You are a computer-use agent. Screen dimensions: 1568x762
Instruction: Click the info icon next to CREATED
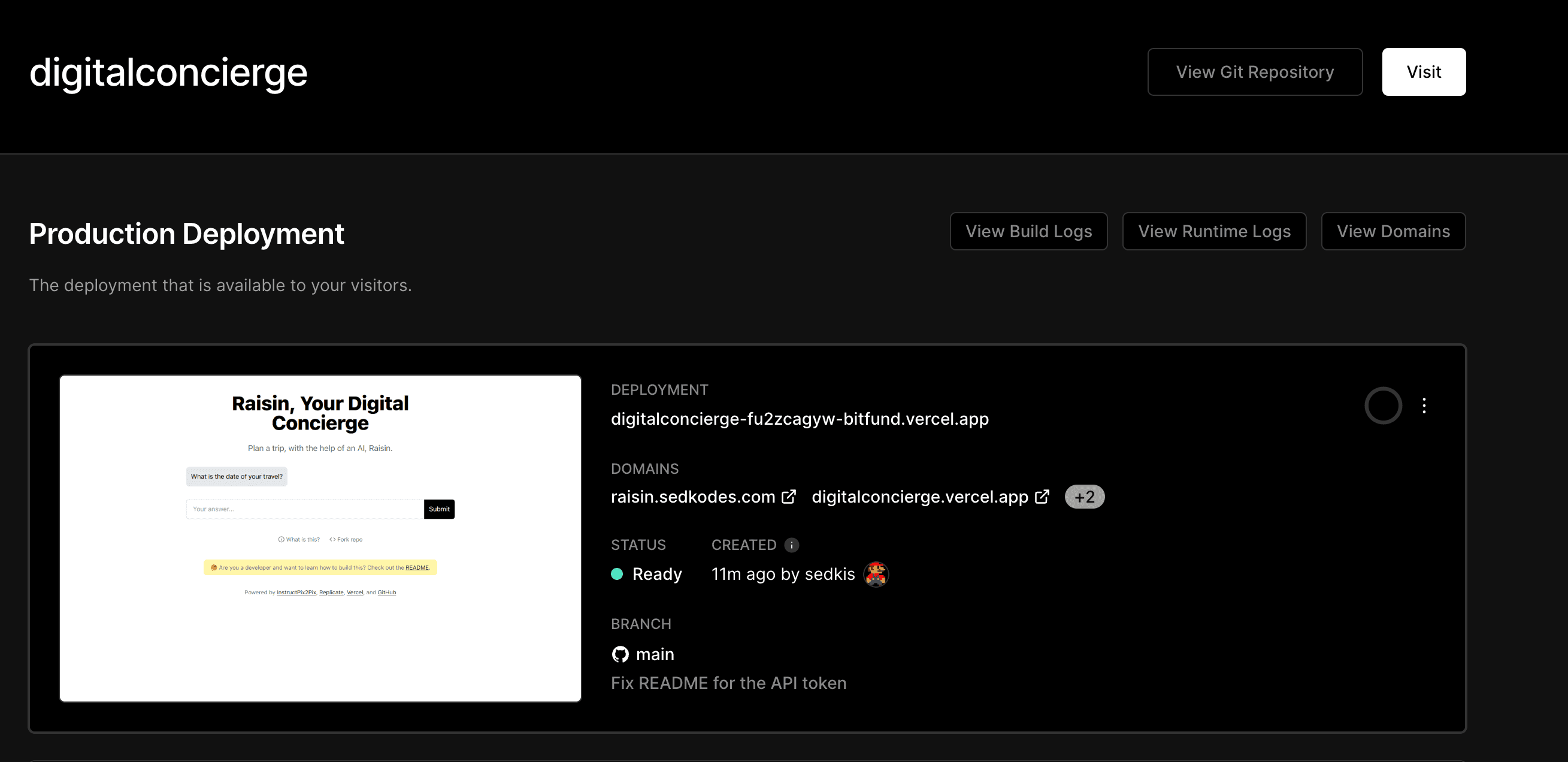(x=791, y=545)
